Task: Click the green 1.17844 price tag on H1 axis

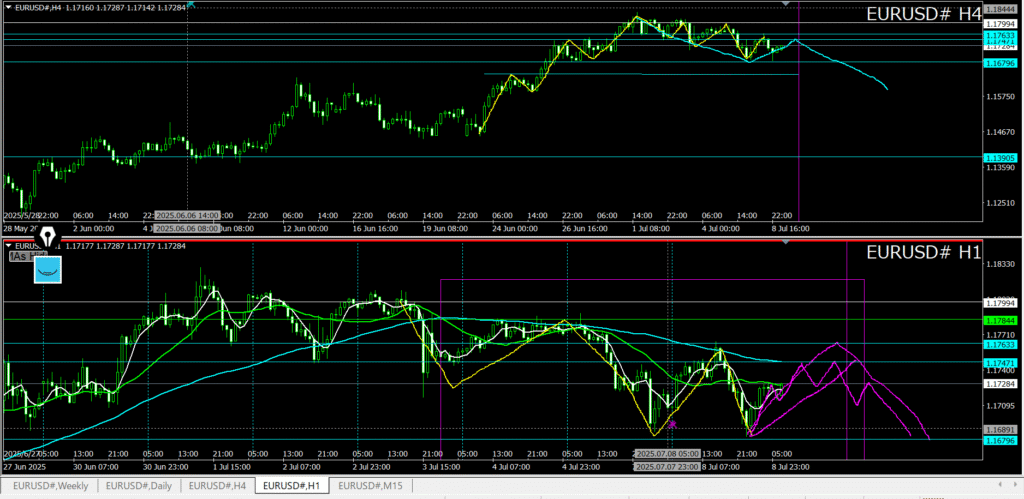Action: [x=1000, y=320]
